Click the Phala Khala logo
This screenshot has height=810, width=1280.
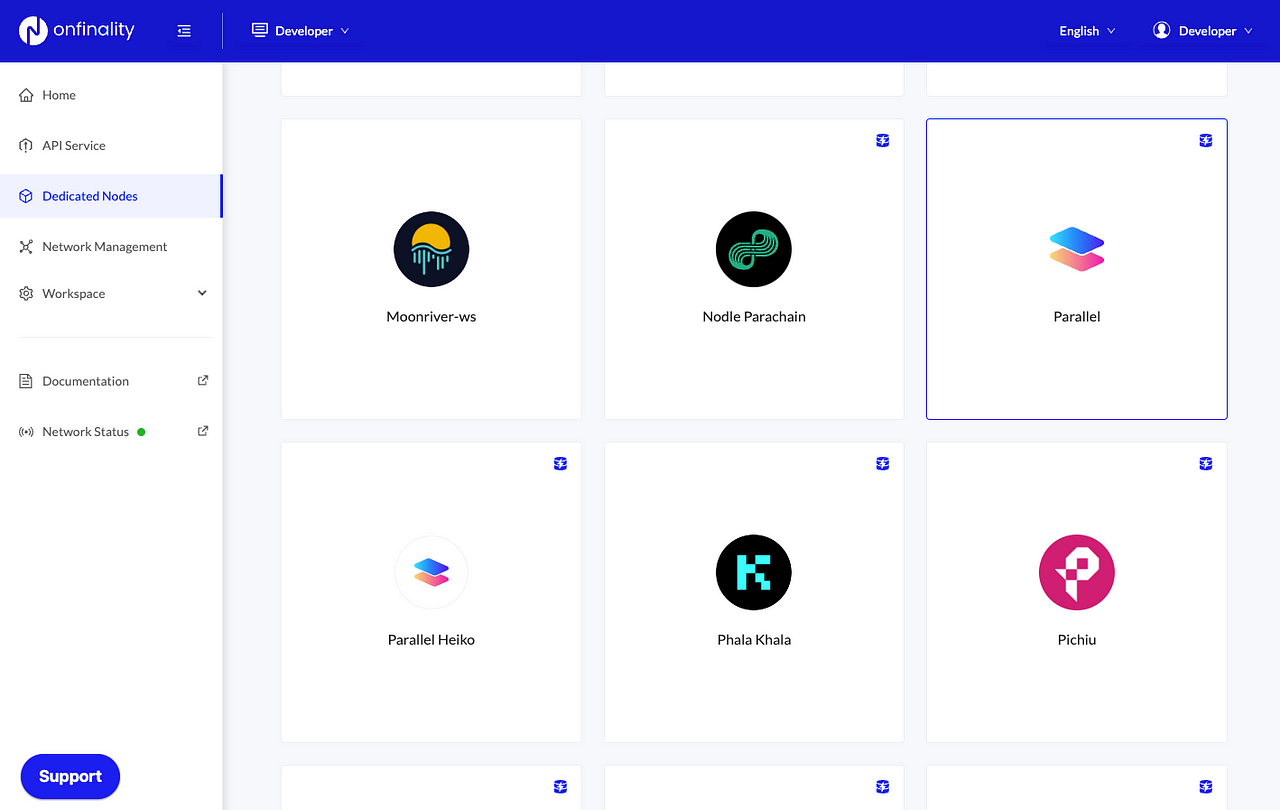[754, 572]
